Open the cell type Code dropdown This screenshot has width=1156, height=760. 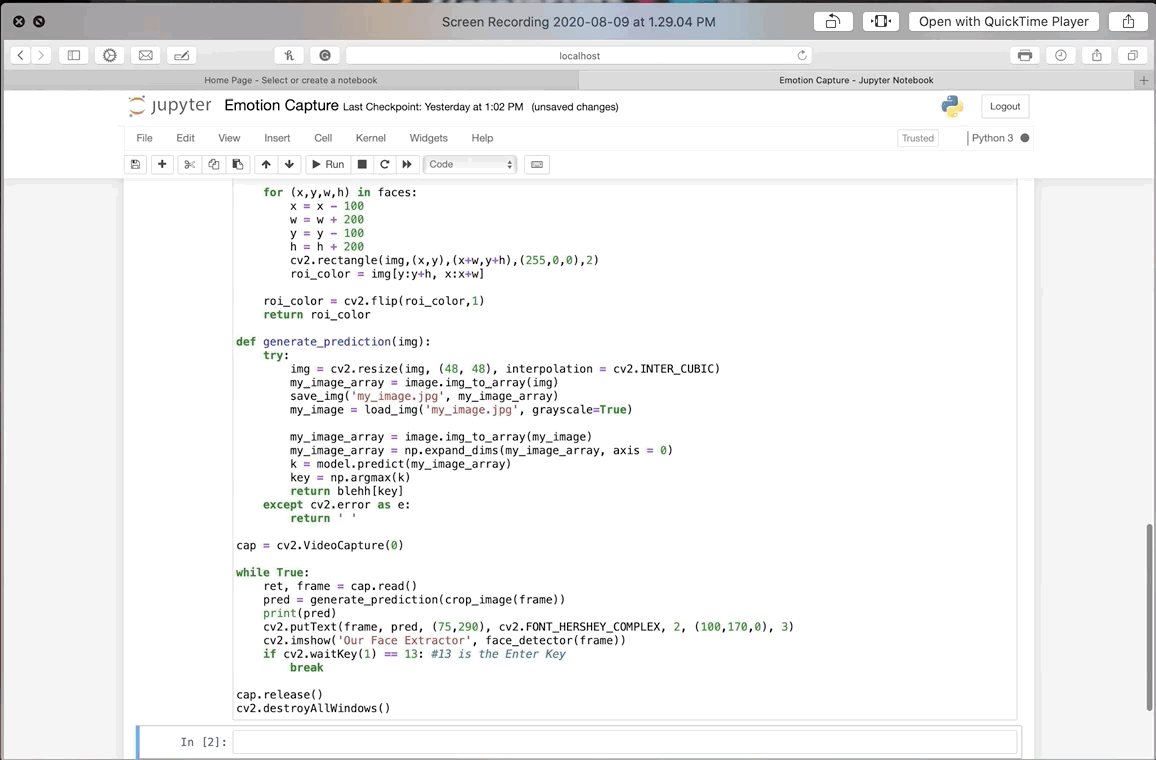(470, 164)
